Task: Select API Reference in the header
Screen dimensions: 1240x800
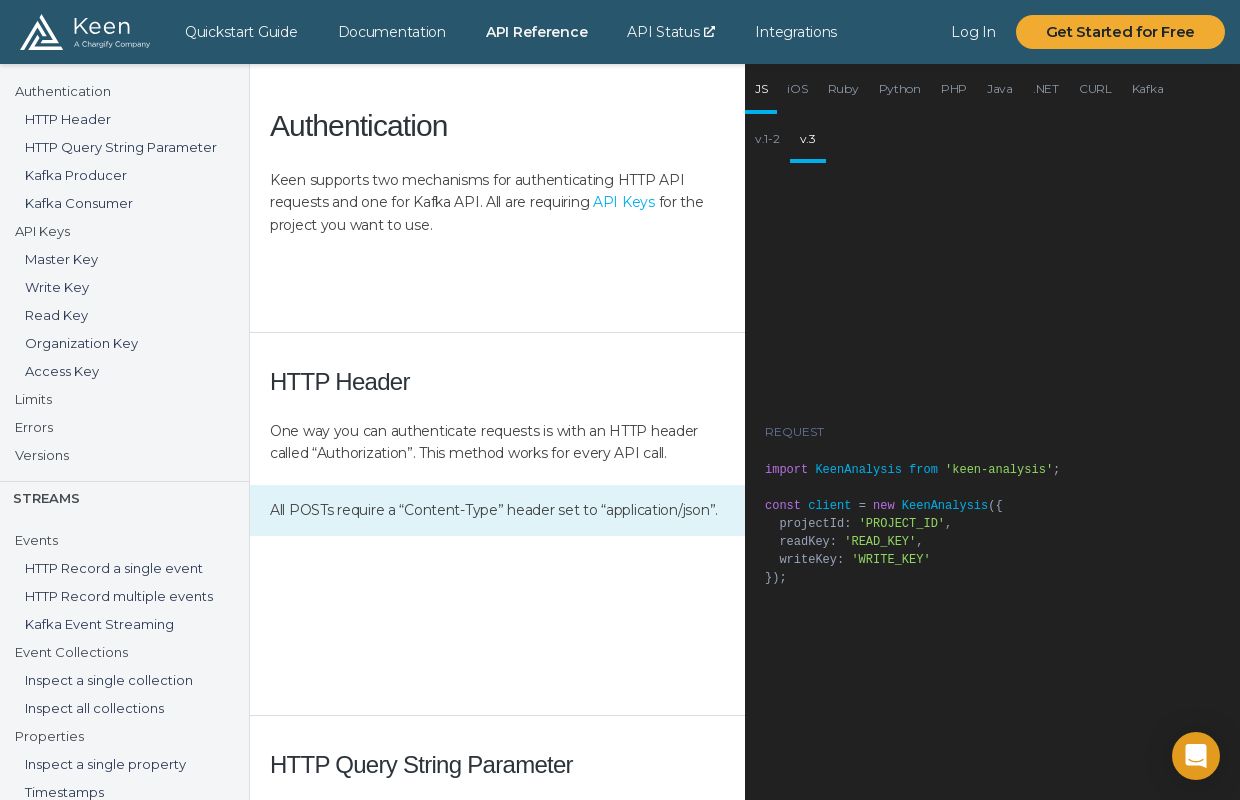Action: pos(537,32)
